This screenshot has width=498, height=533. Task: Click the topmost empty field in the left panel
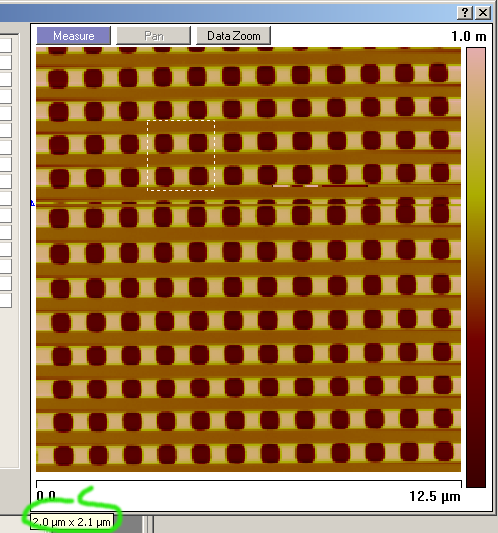pyautogui.click(x=6, y=45)
